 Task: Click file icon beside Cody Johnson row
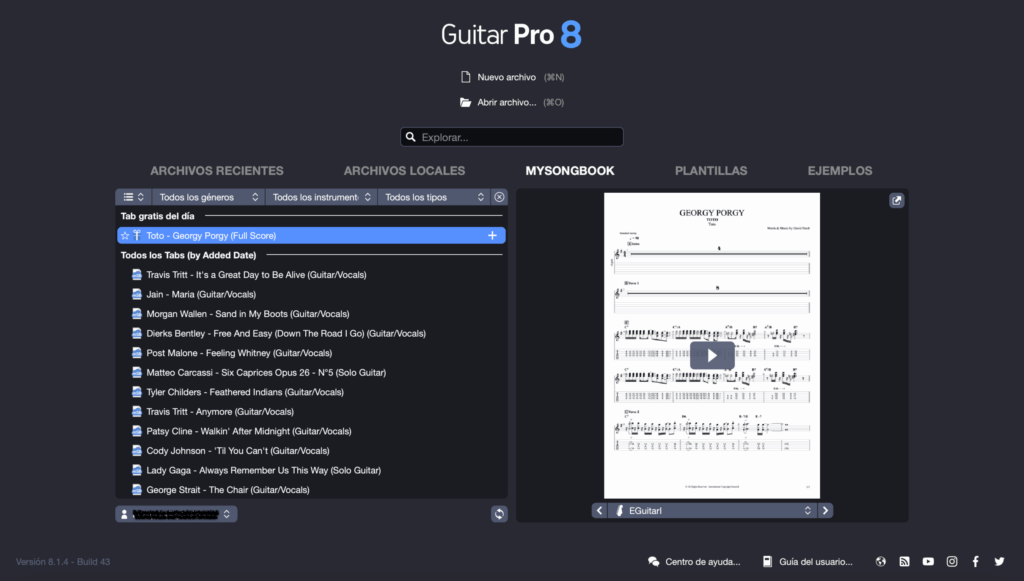click(x=136, y=451)
